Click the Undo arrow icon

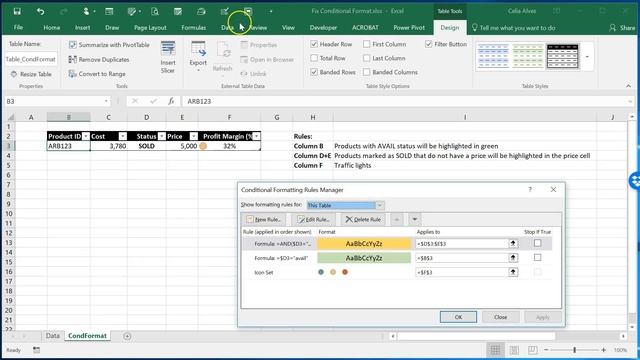tap(40, 11)
